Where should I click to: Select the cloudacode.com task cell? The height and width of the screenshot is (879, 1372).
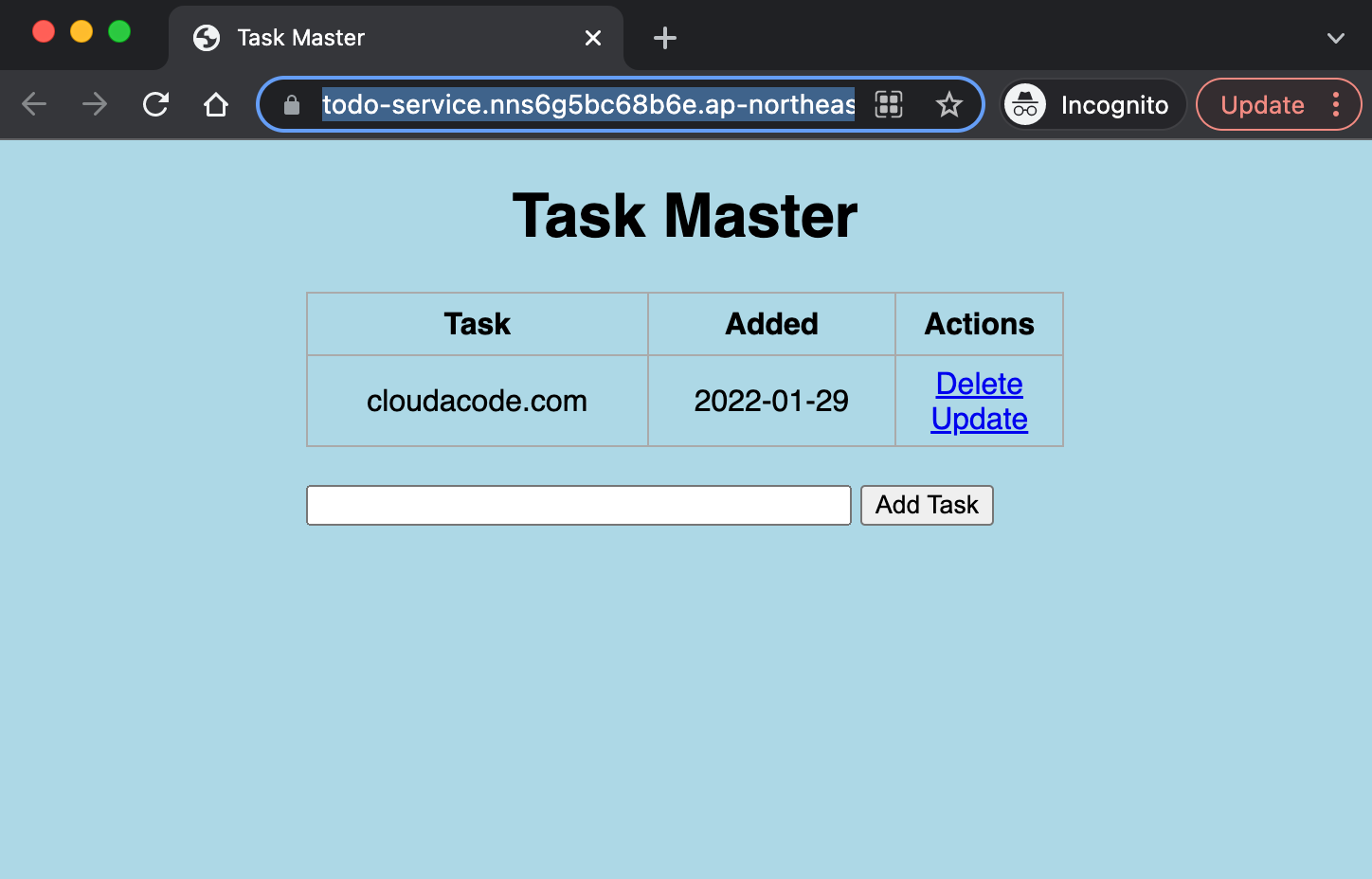pos(478,401)
